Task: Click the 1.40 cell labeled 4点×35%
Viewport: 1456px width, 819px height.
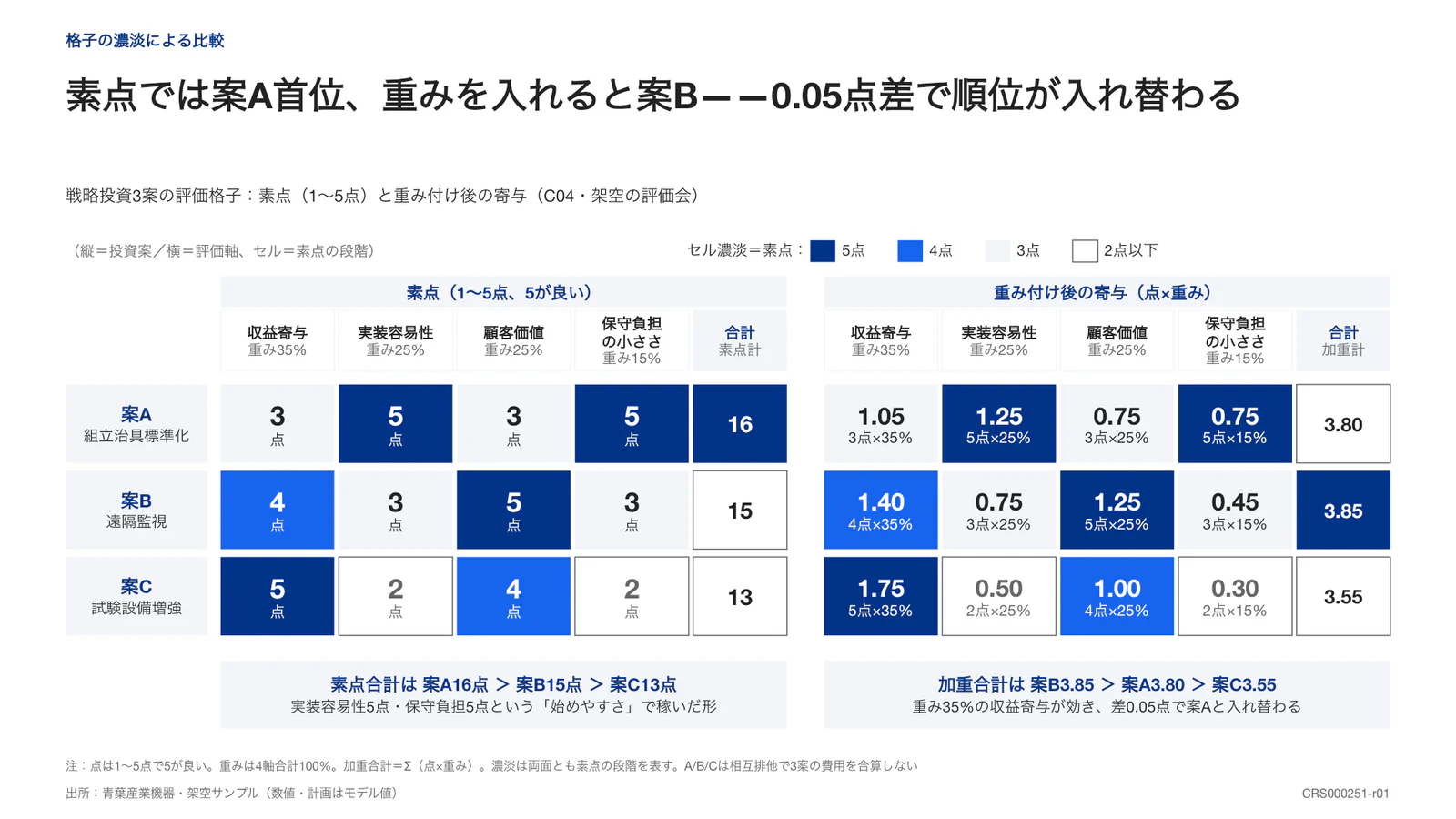Action: 881,511
